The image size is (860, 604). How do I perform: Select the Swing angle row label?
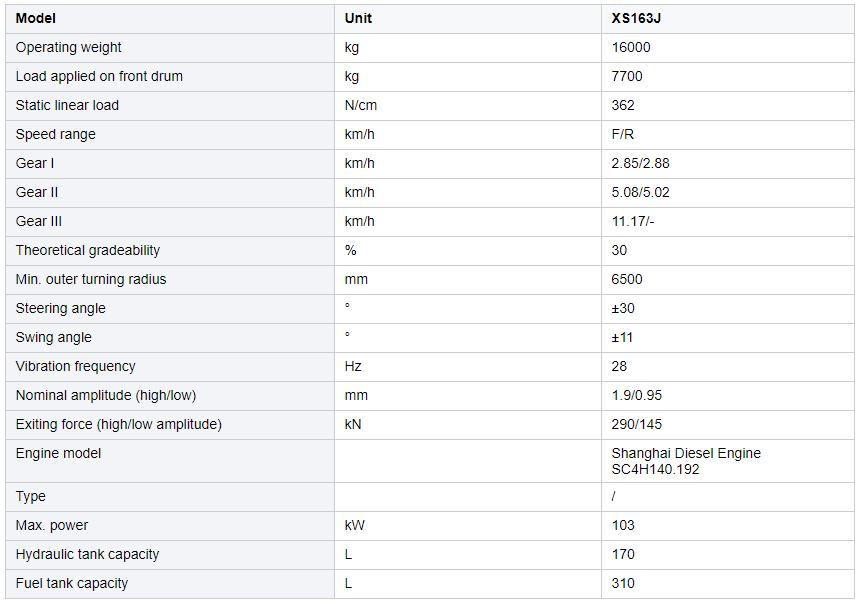point(53,337)
